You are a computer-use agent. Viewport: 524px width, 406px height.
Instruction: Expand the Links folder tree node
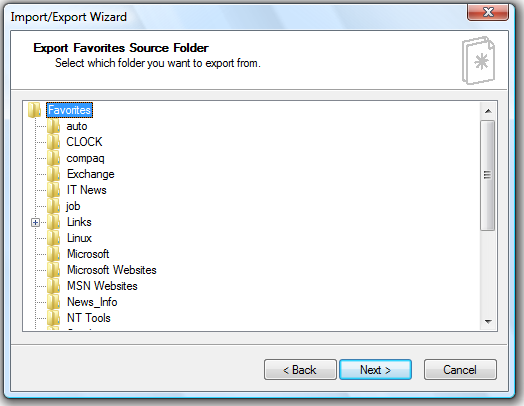click(x=35, y=223)
